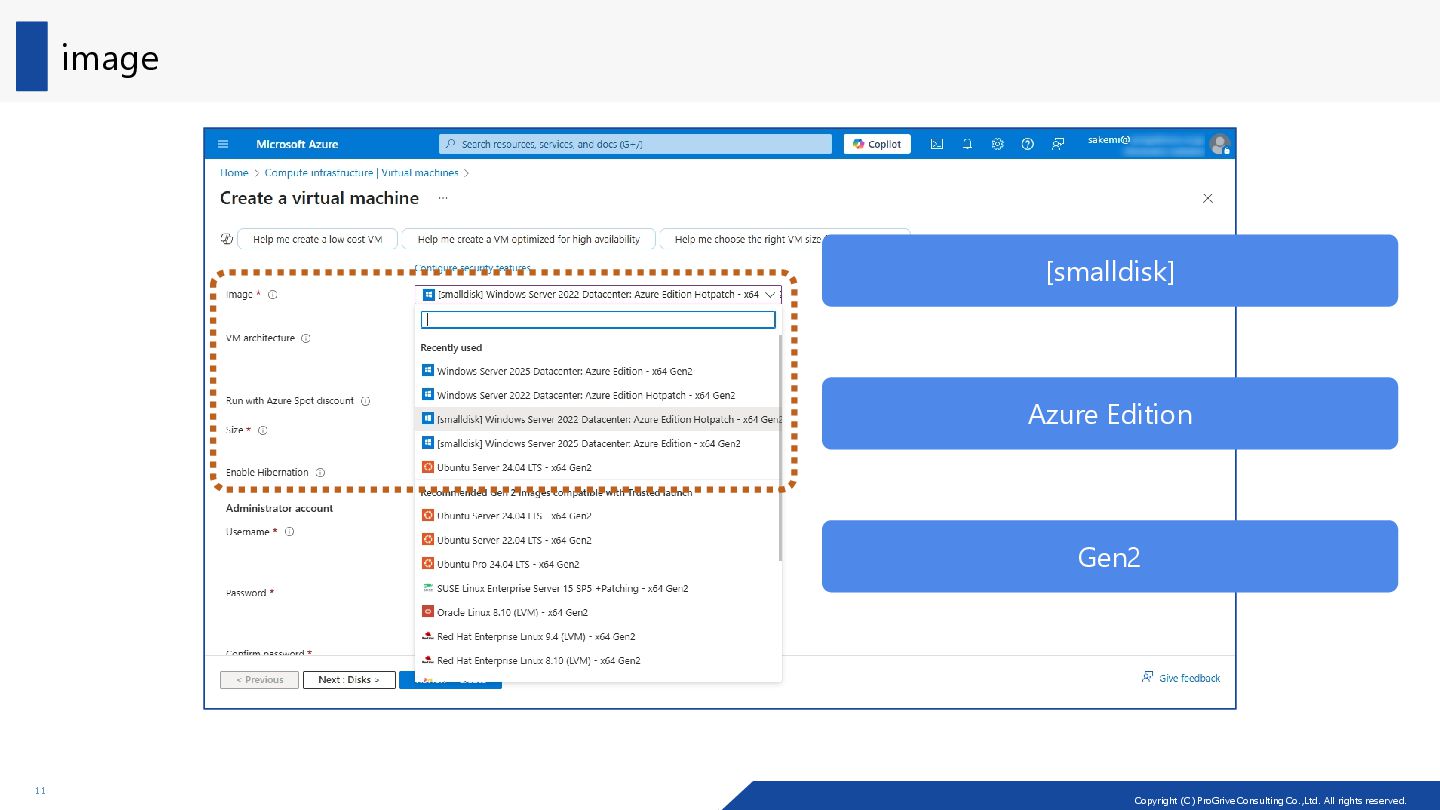Click the top search resources bar

pyautogui.click(x=635, y=144)
